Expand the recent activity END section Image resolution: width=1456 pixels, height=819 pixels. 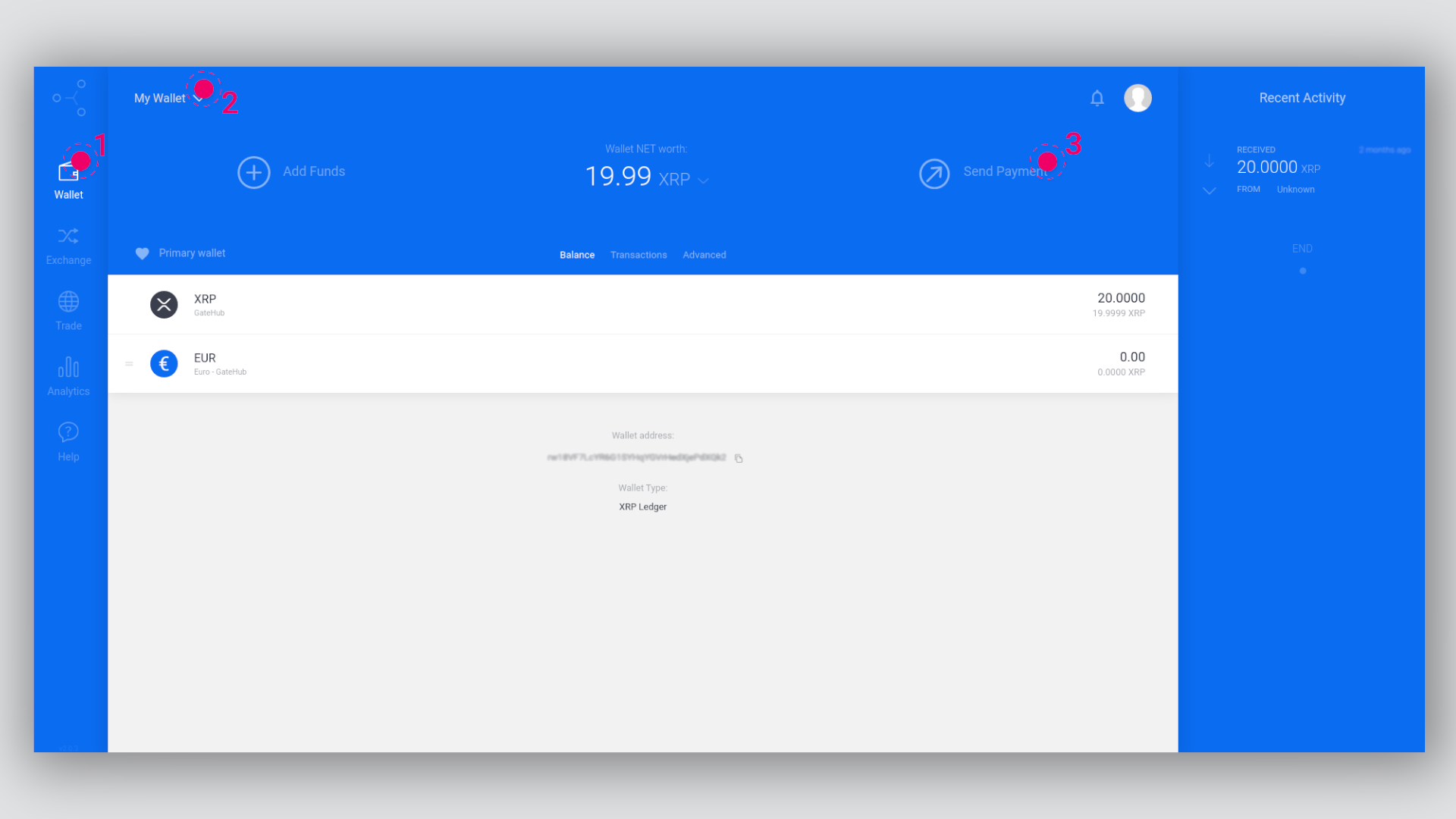click(x=1302, y=270)
